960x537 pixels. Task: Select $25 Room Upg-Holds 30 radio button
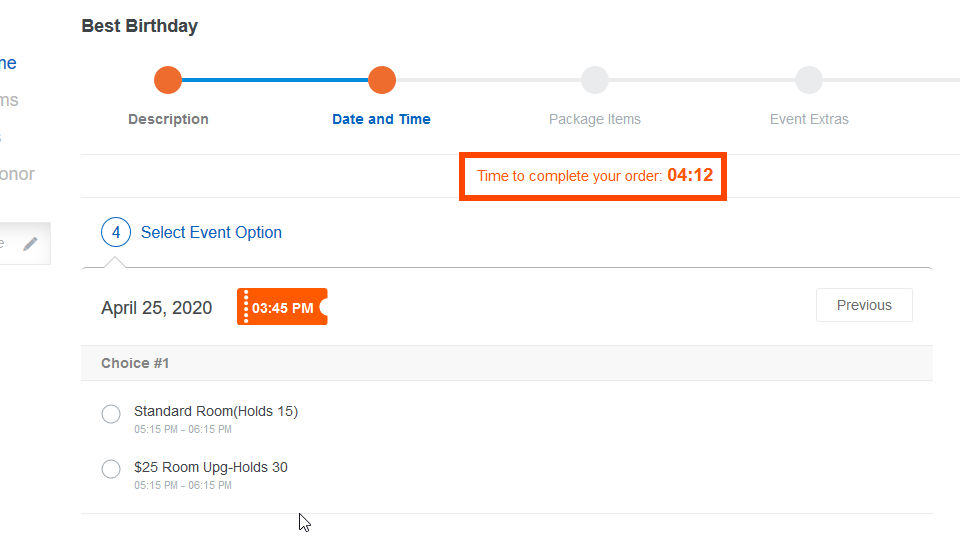tap(111, 469)
